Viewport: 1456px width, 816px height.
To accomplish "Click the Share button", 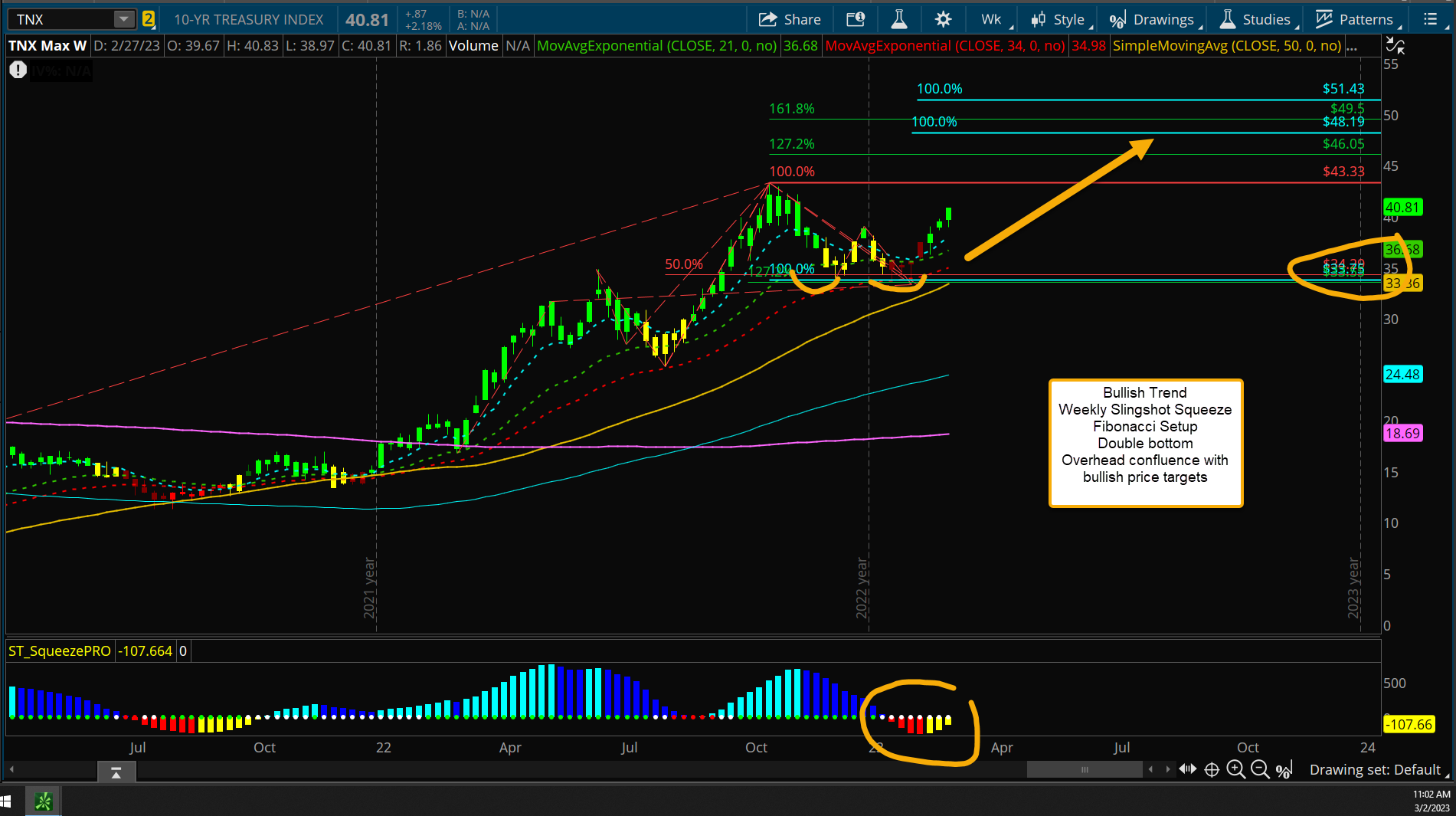I will (x=790, y=19).
